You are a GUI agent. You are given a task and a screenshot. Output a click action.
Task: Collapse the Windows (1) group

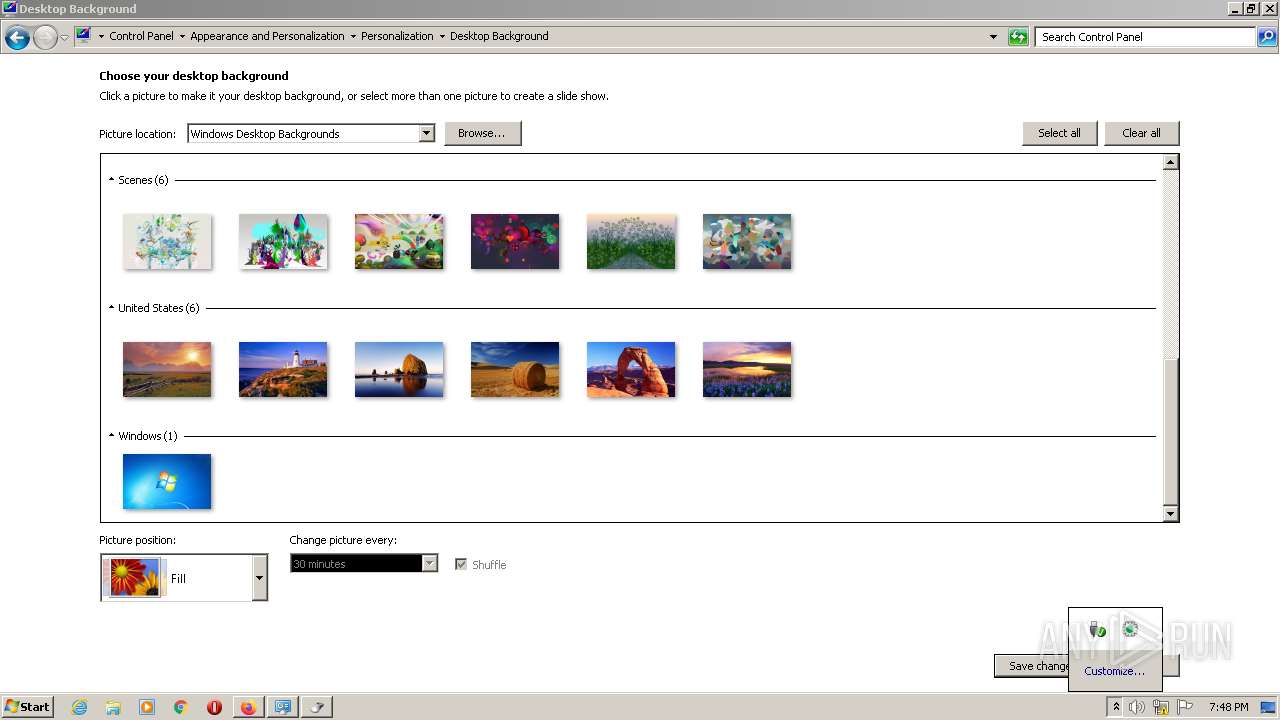[111, 436]
